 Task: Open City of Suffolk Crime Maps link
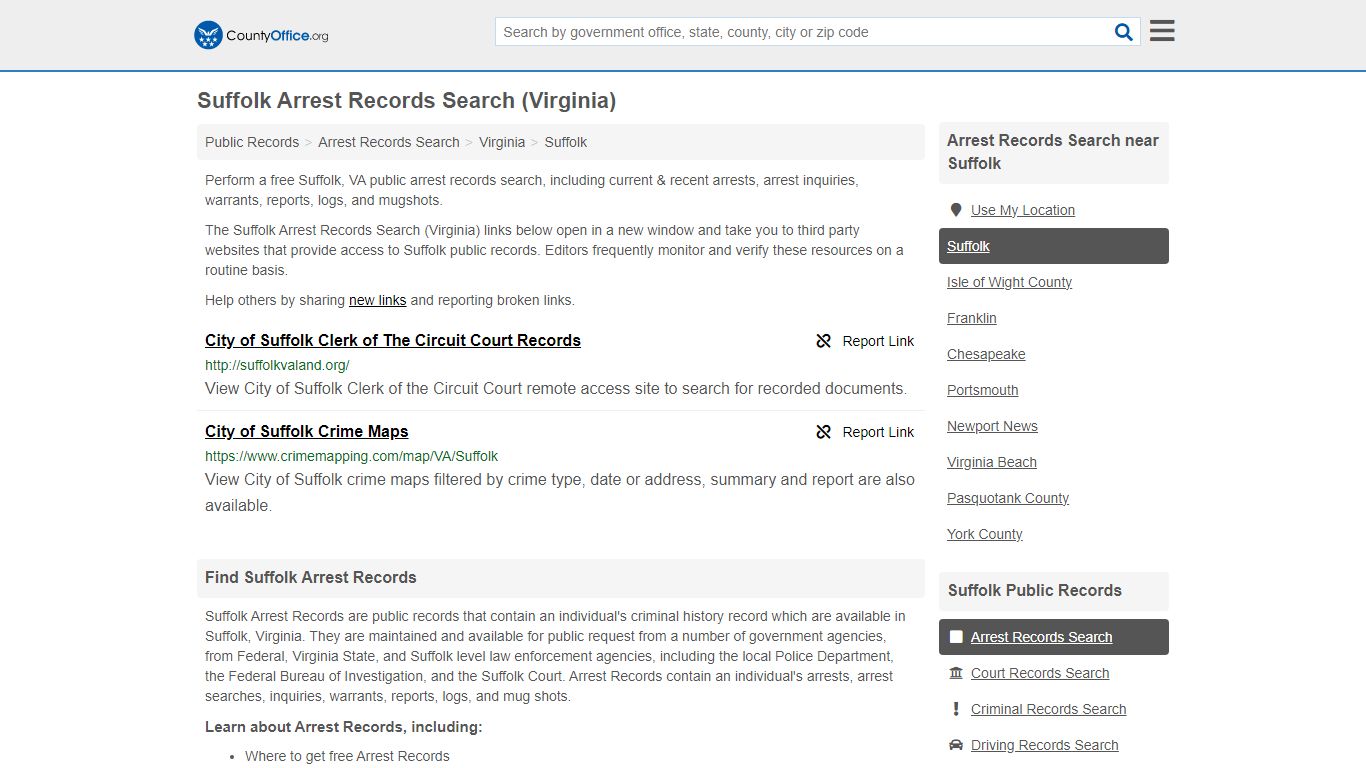[x=307, y=431]
